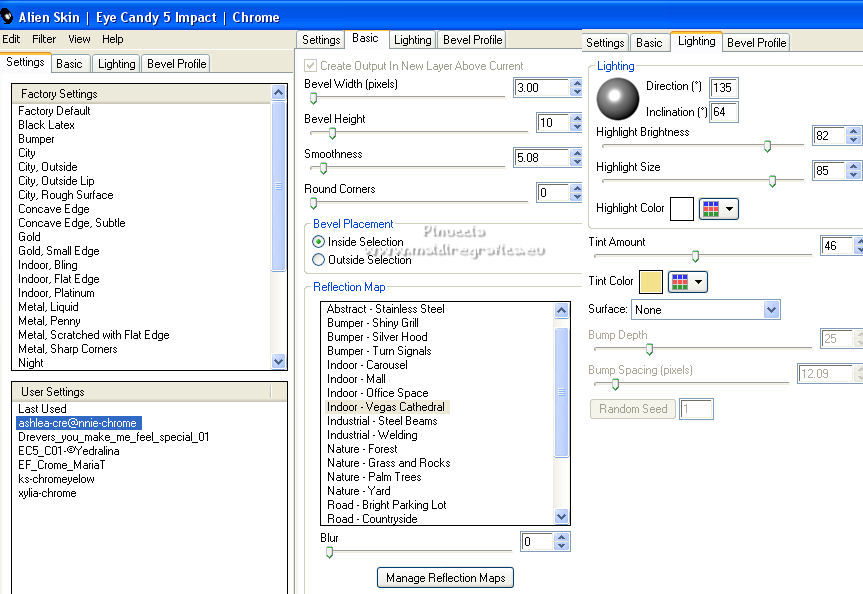Viewport: 863px width, 594px height.
Task: Select Factory Default preset
Action: (x=54, y=111)
